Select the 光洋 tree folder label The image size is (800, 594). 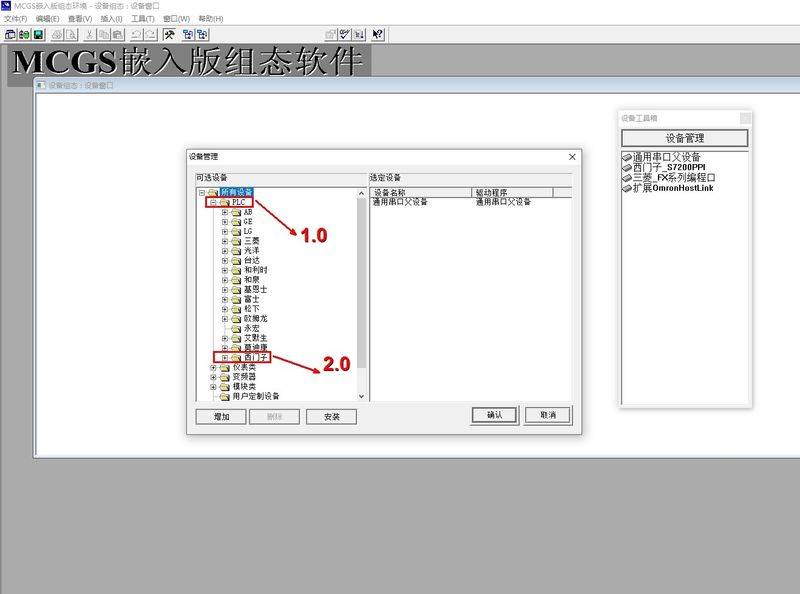point(252,251)
